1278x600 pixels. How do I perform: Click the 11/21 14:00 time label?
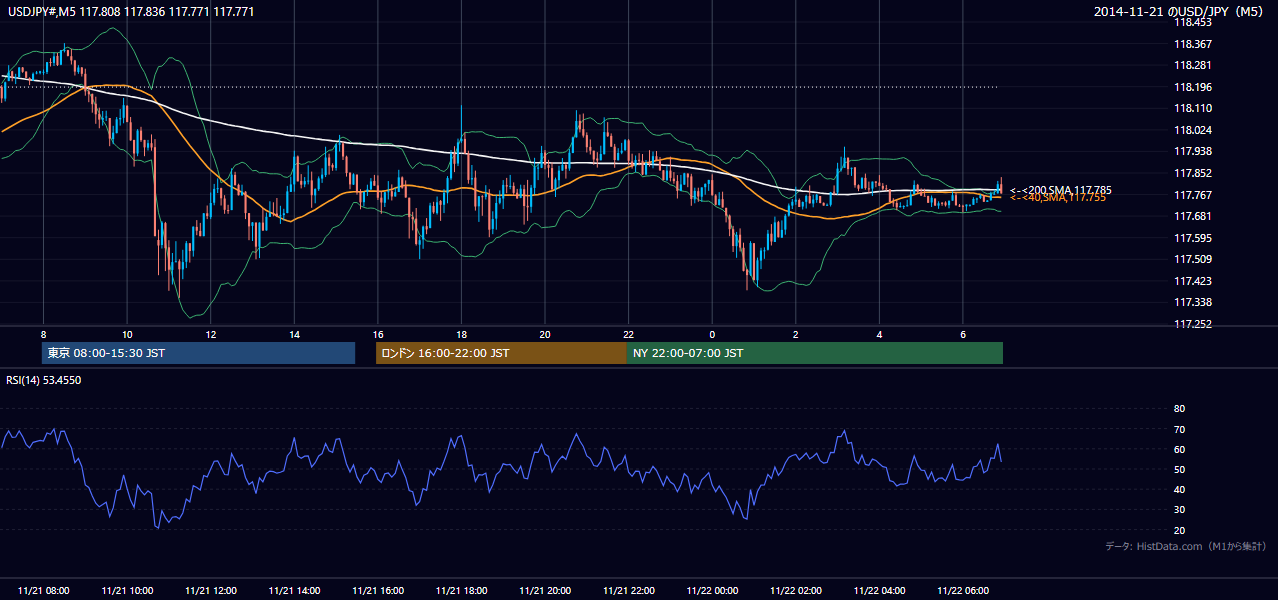pos(294,591)
